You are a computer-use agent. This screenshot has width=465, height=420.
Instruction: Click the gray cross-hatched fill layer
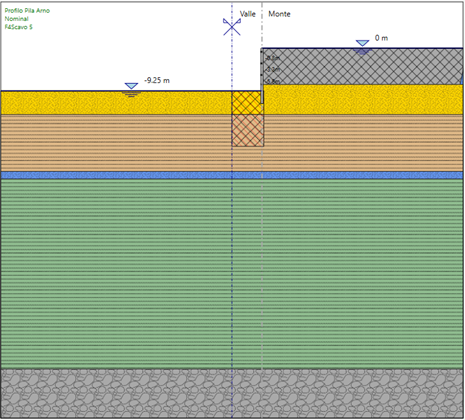(363, 67)
